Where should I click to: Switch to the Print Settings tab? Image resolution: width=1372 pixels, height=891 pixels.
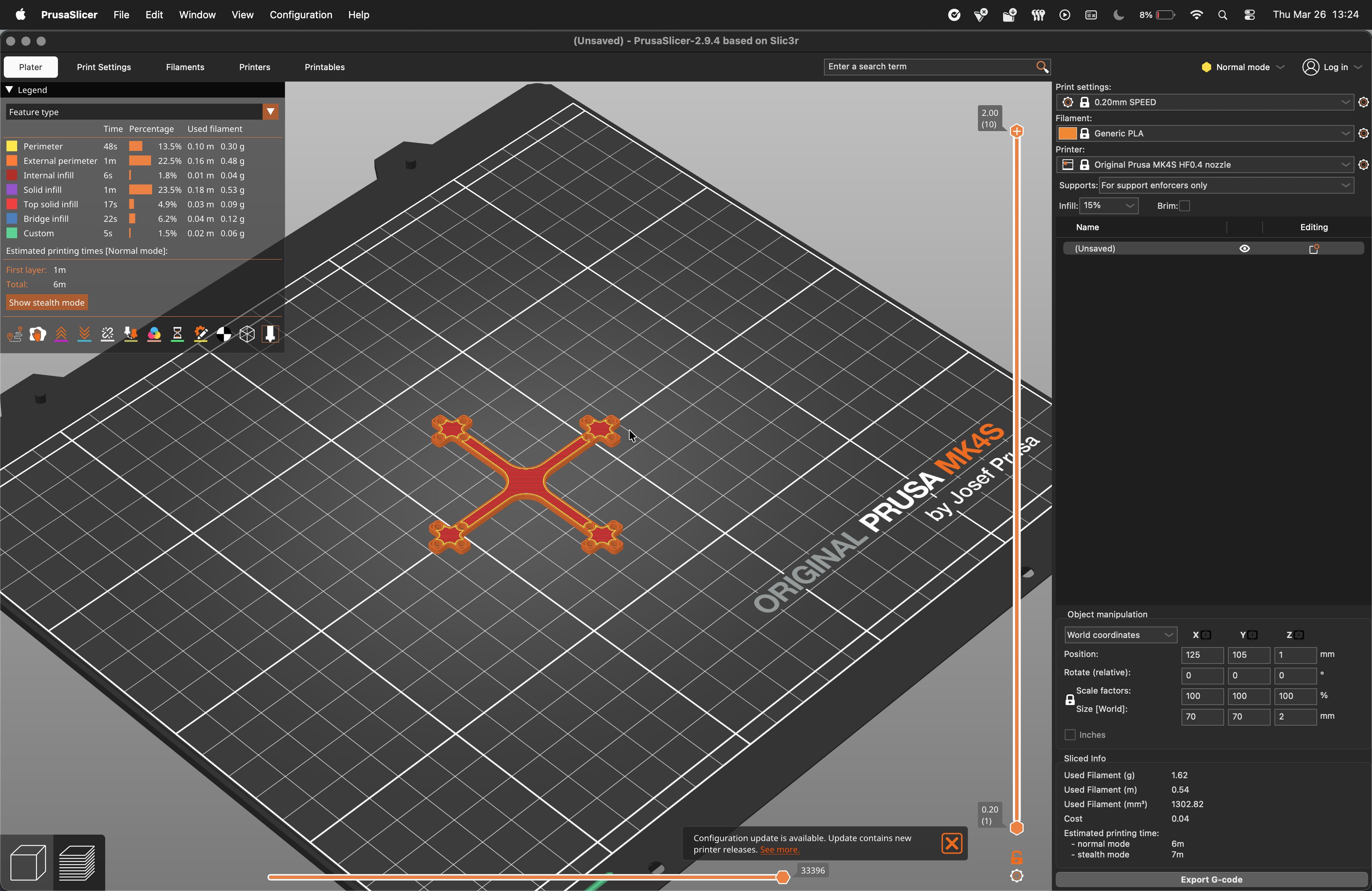[x=104, y=67]
